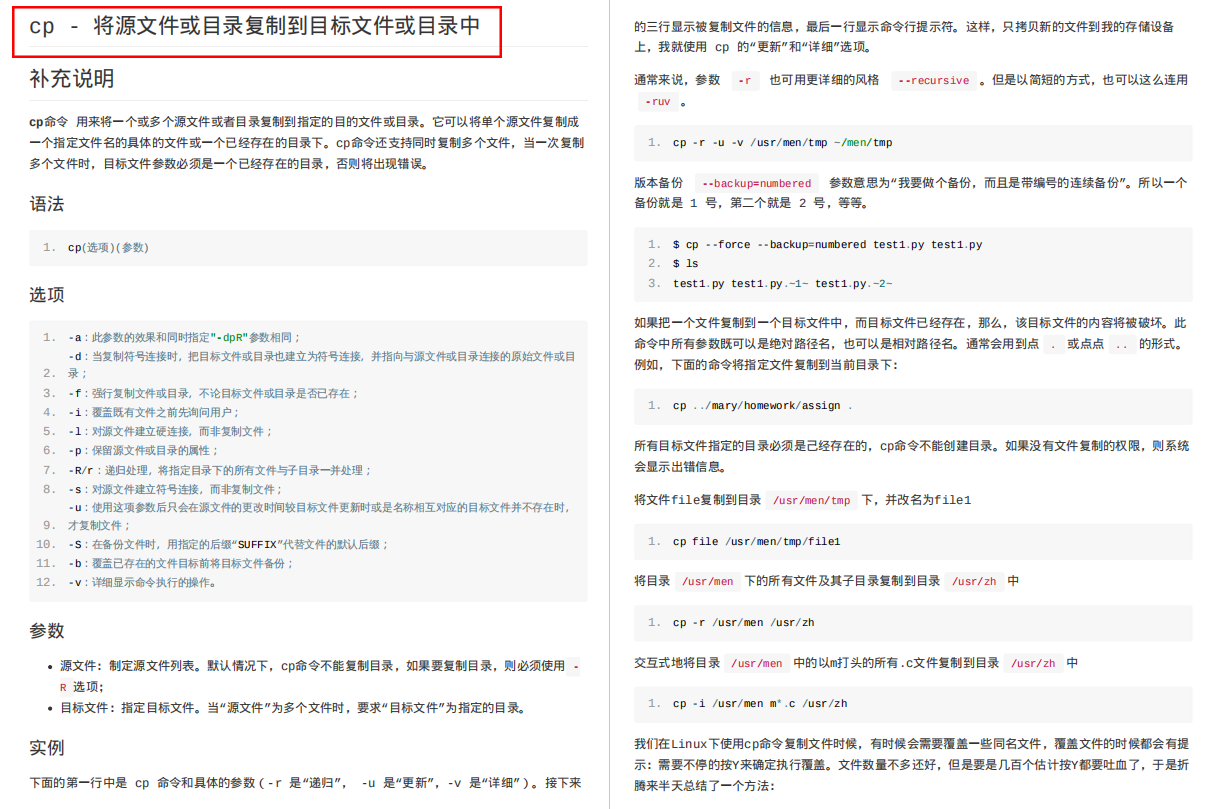Click the inline code /usr/men/tmp after 将文件file复制到目录
Viewport: 1218px width, 809px height.
click(x=812, y=500)
